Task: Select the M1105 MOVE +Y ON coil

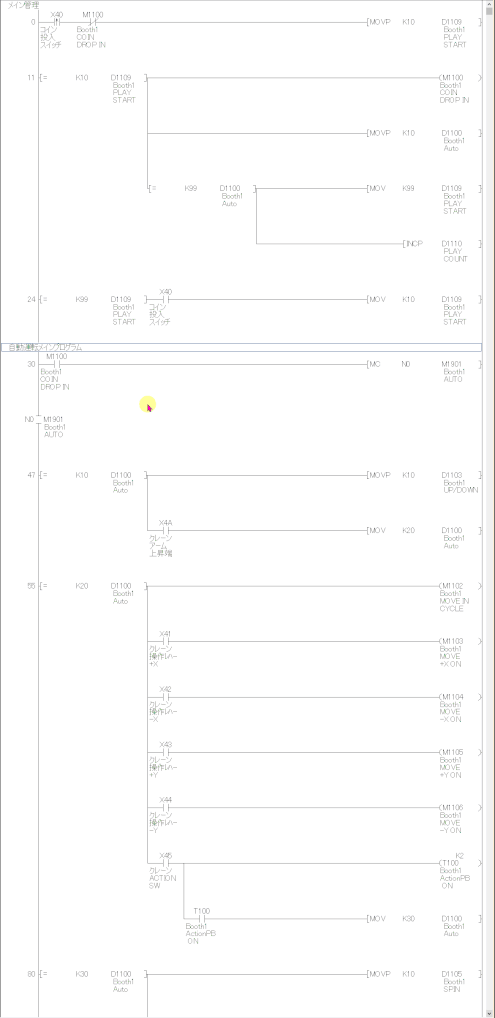Action: [461, 752]
